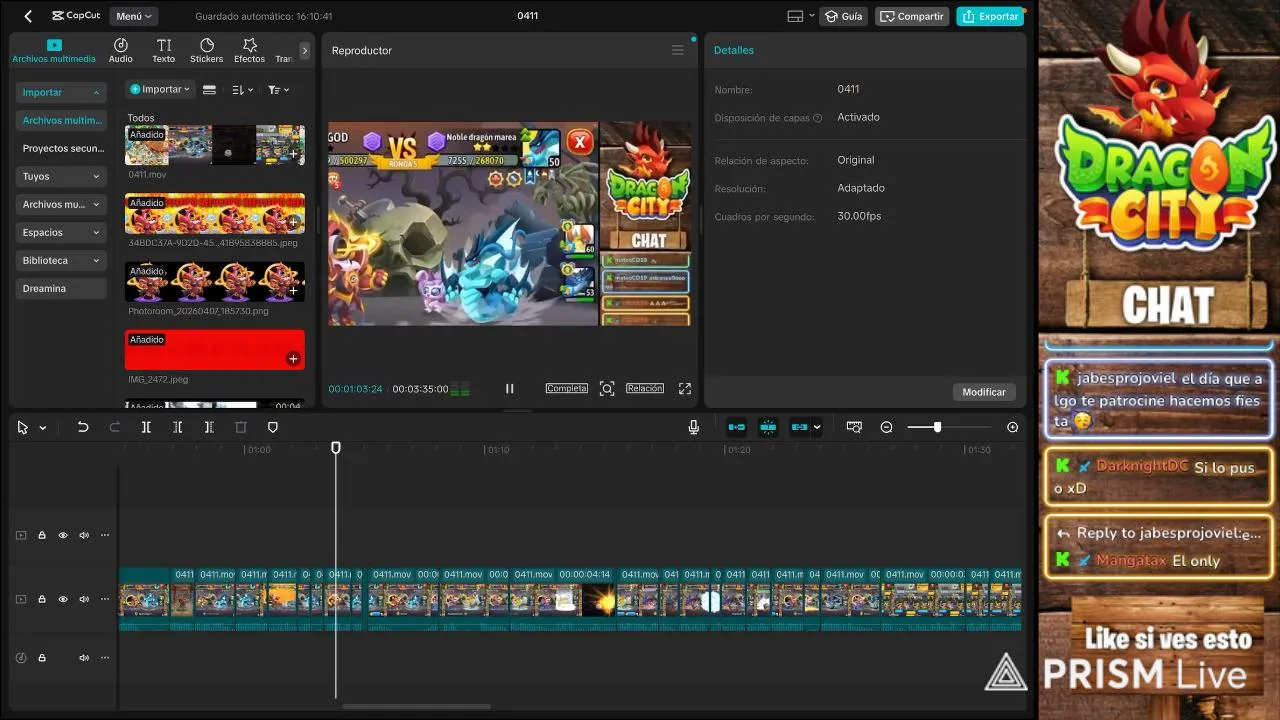Show more tool tabs with right chevron
The width and height of the screenshot is (1280, 720).
305,50
